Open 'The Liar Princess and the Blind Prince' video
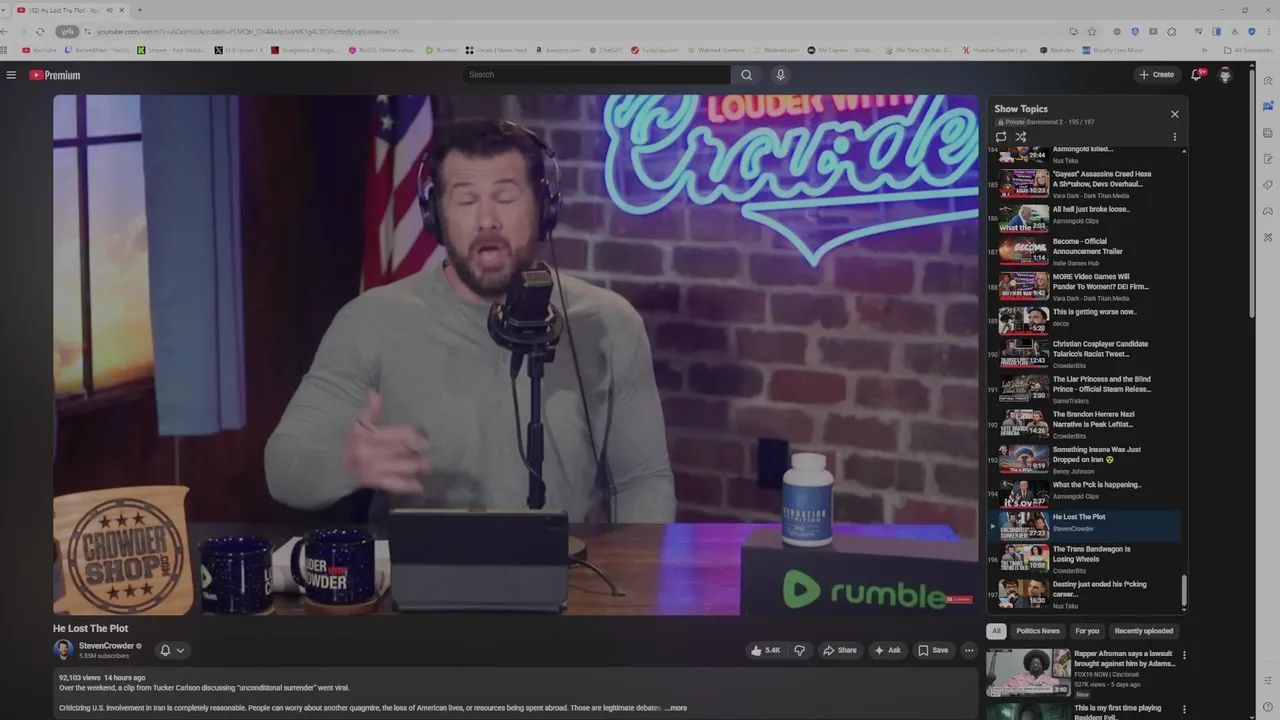 click(x=1085, y=388)
